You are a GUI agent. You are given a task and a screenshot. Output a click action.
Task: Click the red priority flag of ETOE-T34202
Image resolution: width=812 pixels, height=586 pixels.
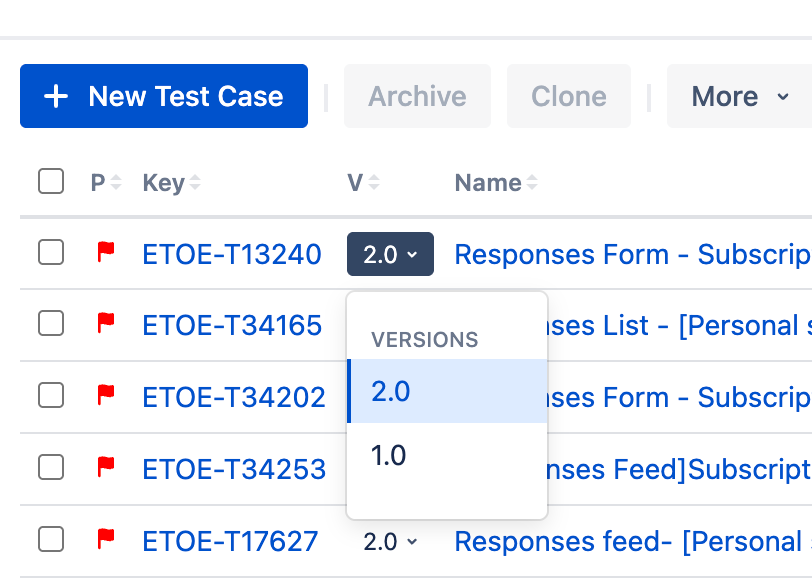pos(106,395)
